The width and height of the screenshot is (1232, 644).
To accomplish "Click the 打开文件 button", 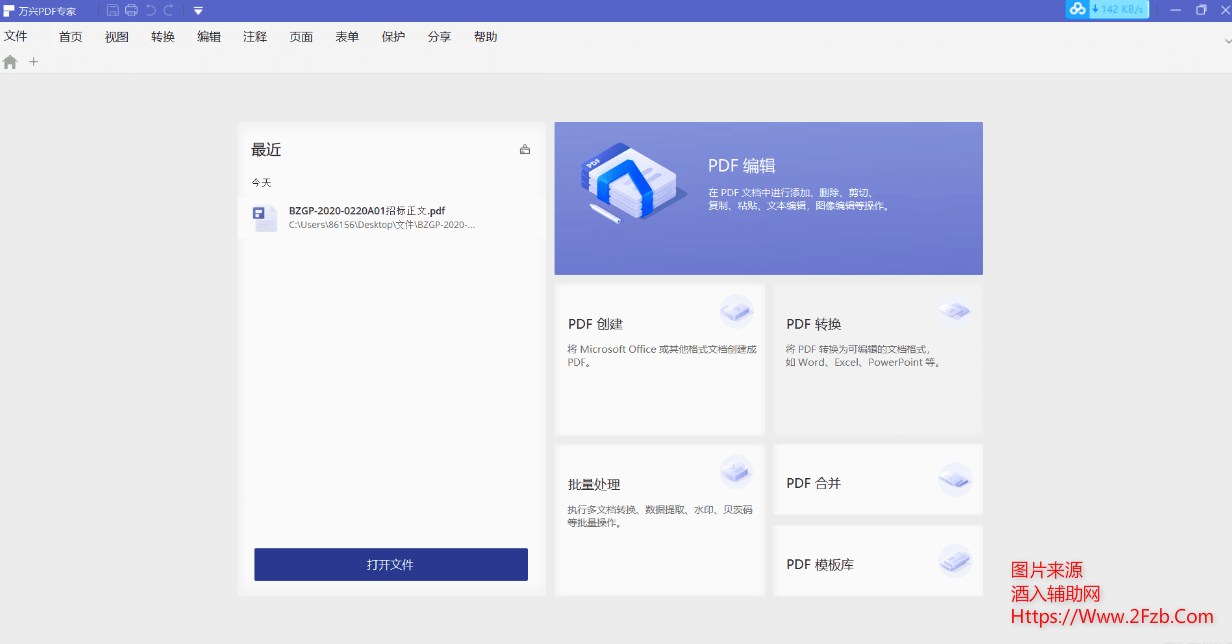I will point(391,565).
